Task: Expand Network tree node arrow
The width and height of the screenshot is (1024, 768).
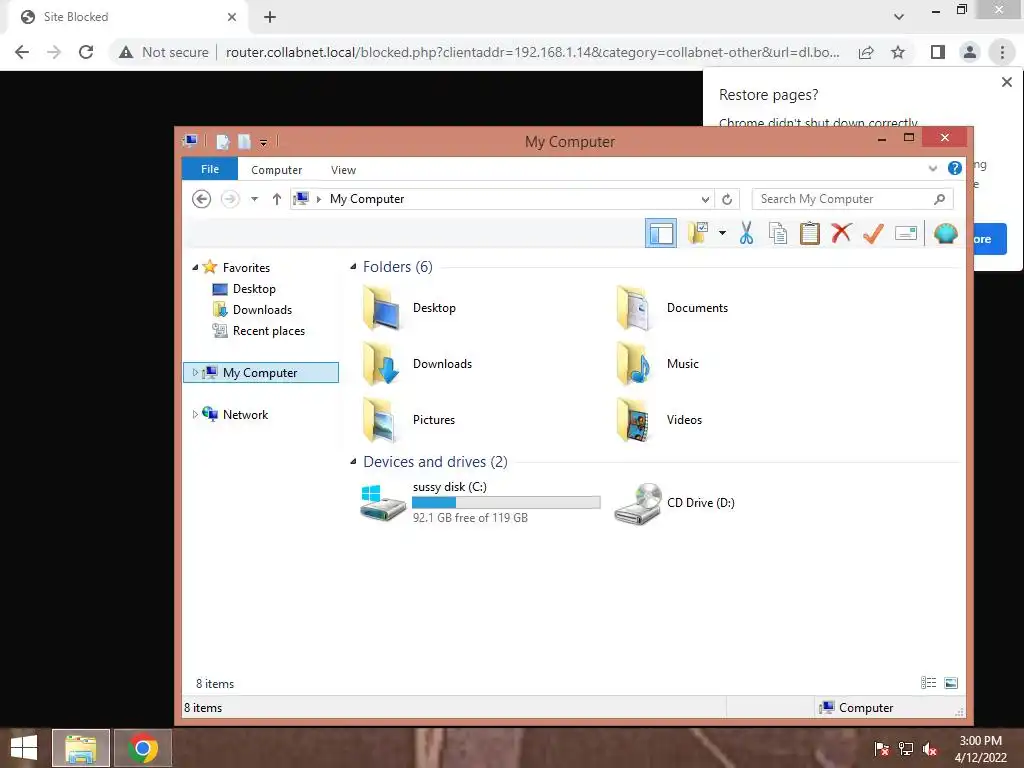Action: (195, 414)
